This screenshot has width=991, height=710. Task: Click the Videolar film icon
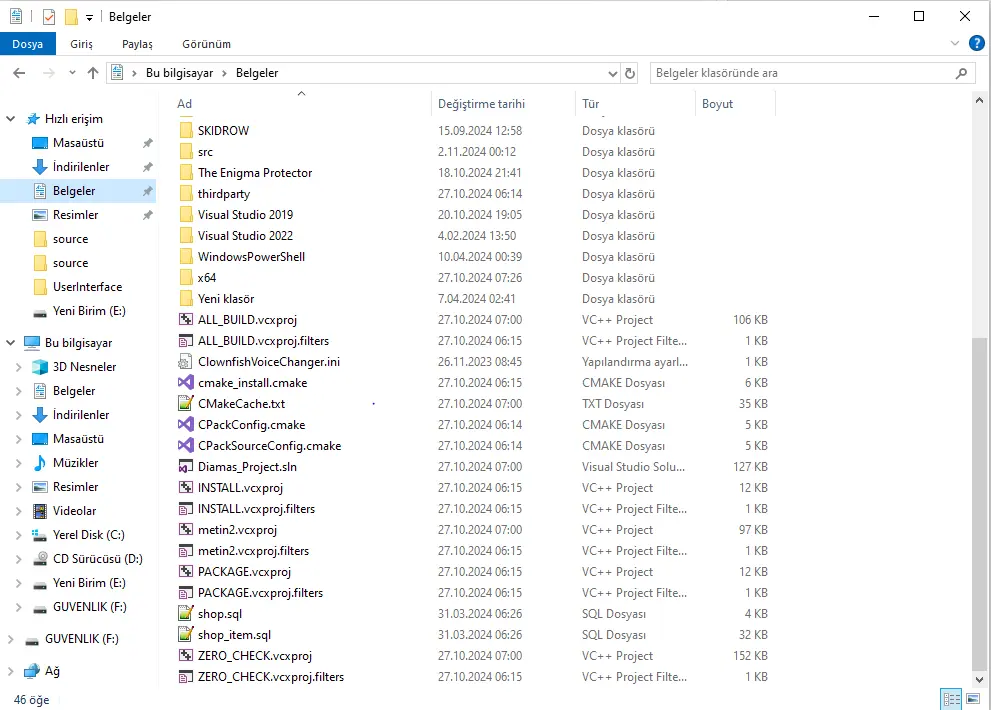coord(40,511)
